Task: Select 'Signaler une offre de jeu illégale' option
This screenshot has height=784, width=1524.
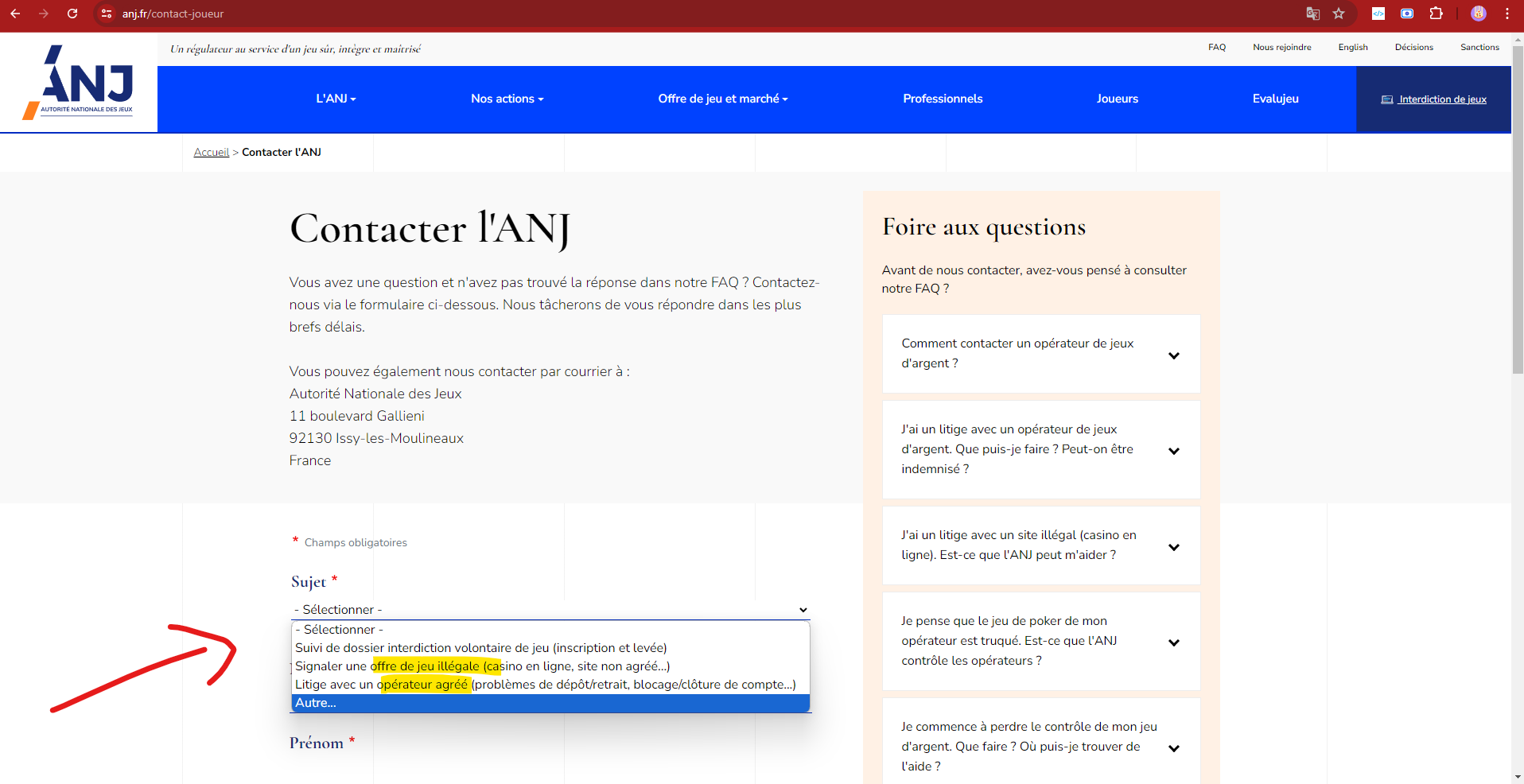Action: [550, 666]
